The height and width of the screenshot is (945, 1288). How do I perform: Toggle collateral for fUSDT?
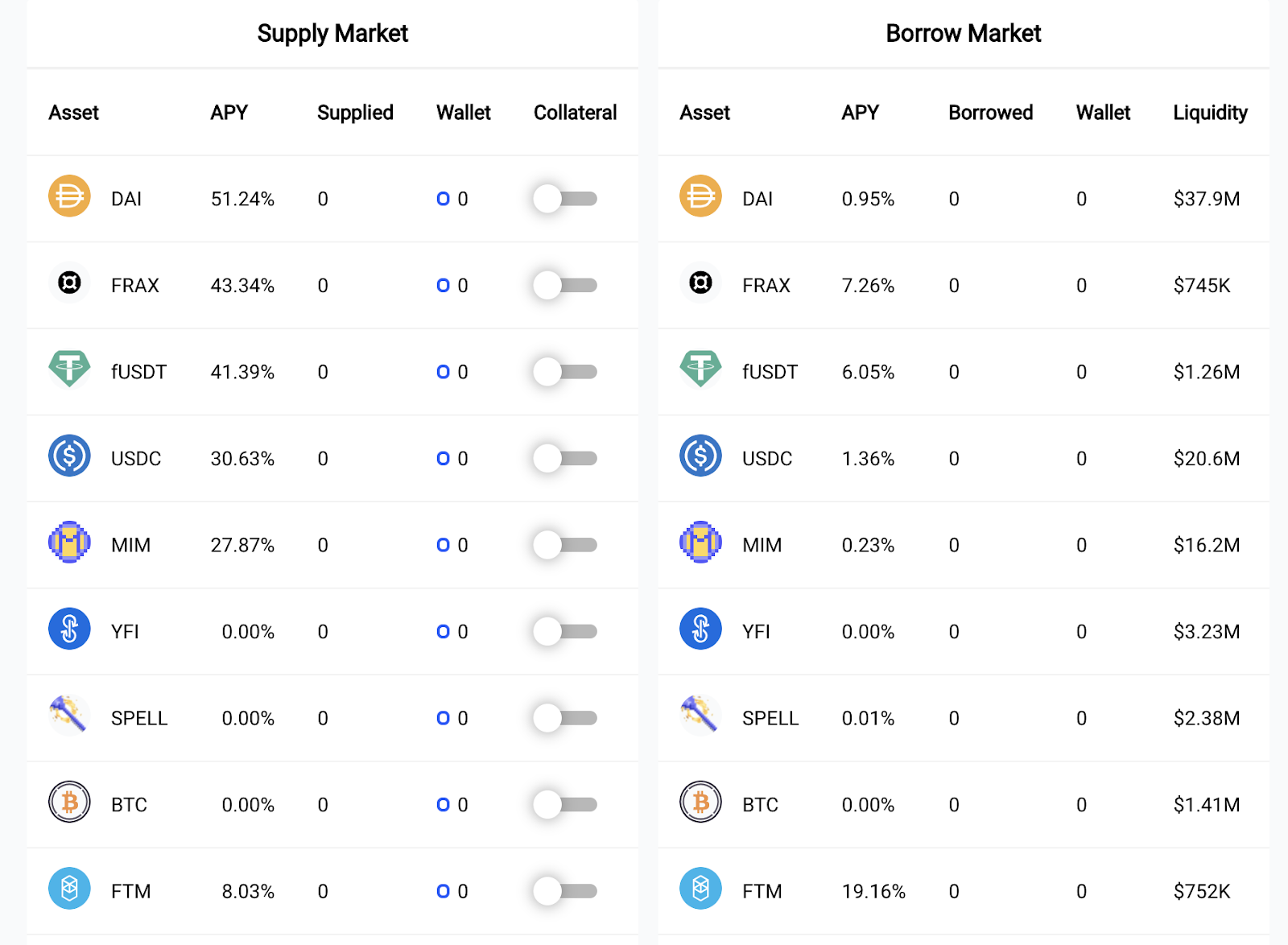point(564,372)
